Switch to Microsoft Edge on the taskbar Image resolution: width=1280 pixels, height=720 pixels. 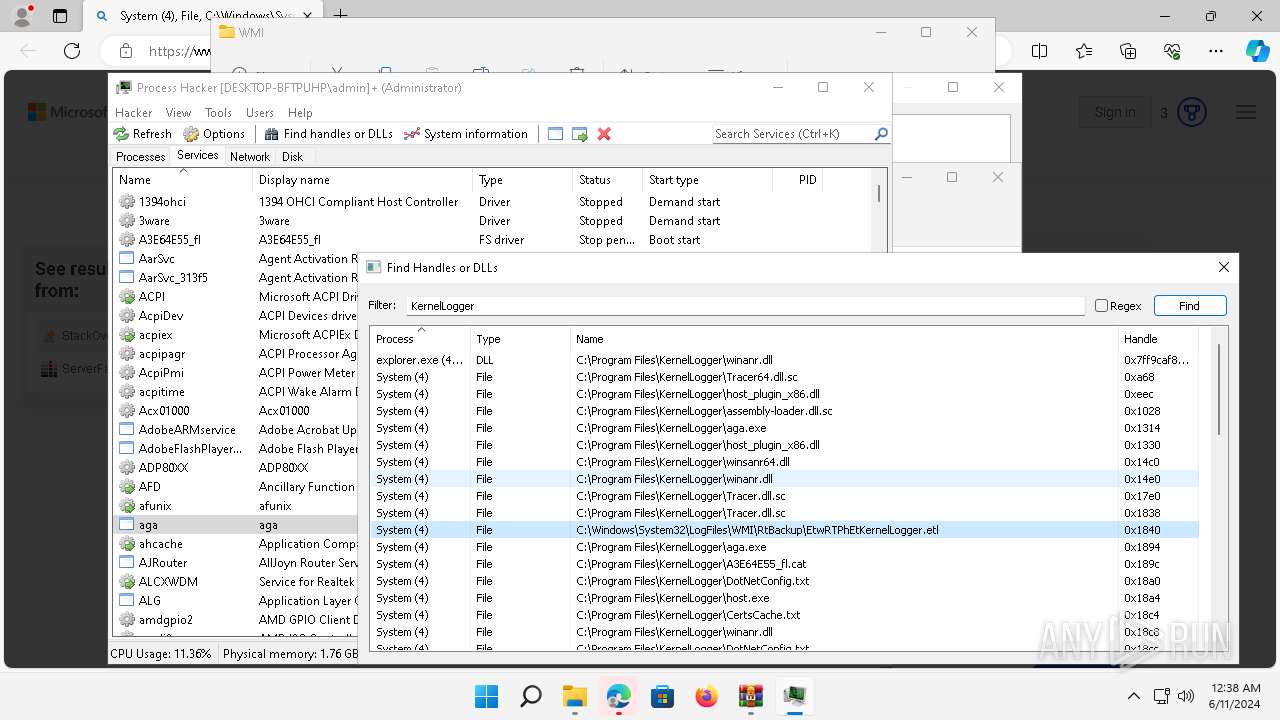tap(619, 696)
